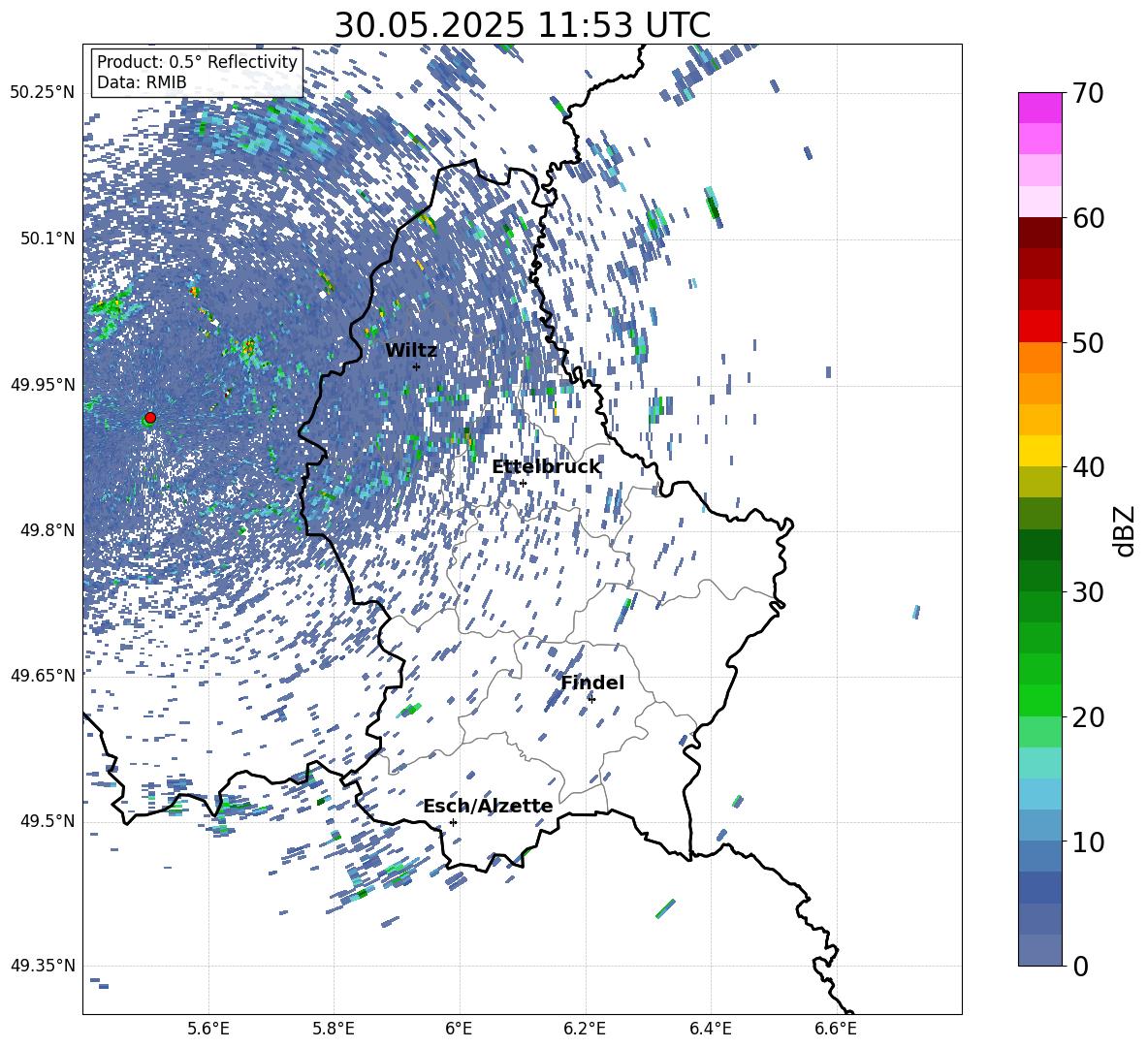This screenshot has height=1048, width=1148.
Task: Click the 5.6°E longitude label
Action: (208, 1029)
